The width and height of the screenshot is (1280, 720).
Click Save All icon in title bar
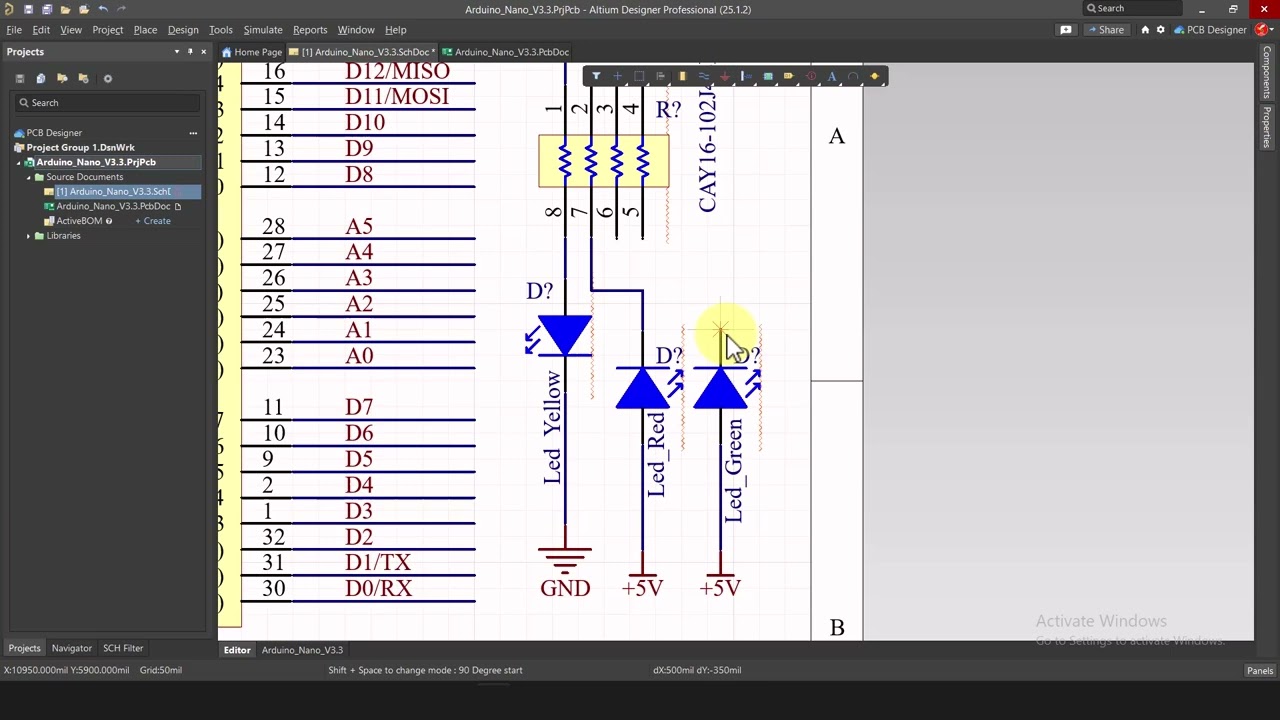click(47, 9)
